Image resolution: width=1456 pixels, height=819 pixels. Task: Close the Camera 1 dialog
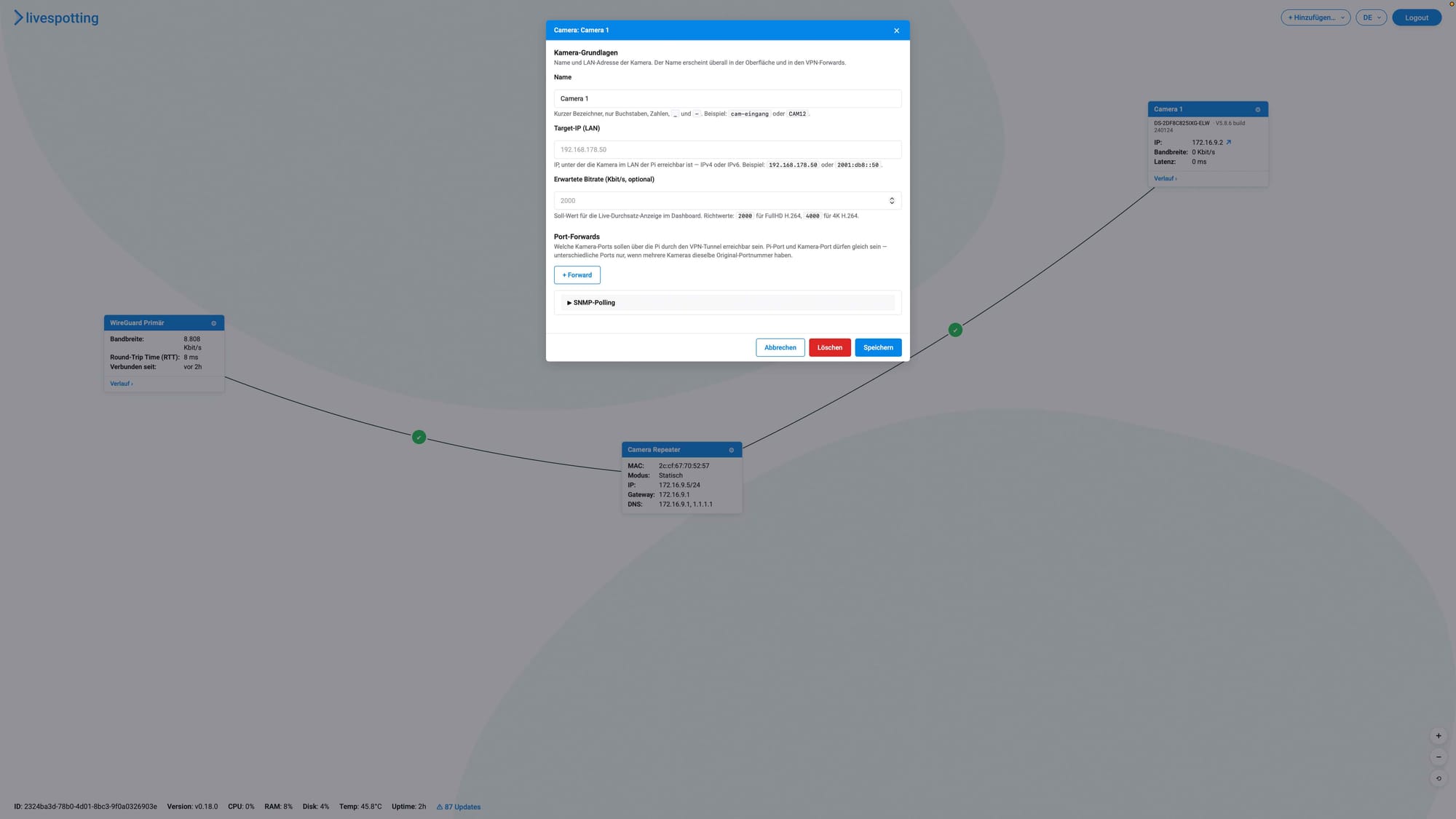pos(896,31)
